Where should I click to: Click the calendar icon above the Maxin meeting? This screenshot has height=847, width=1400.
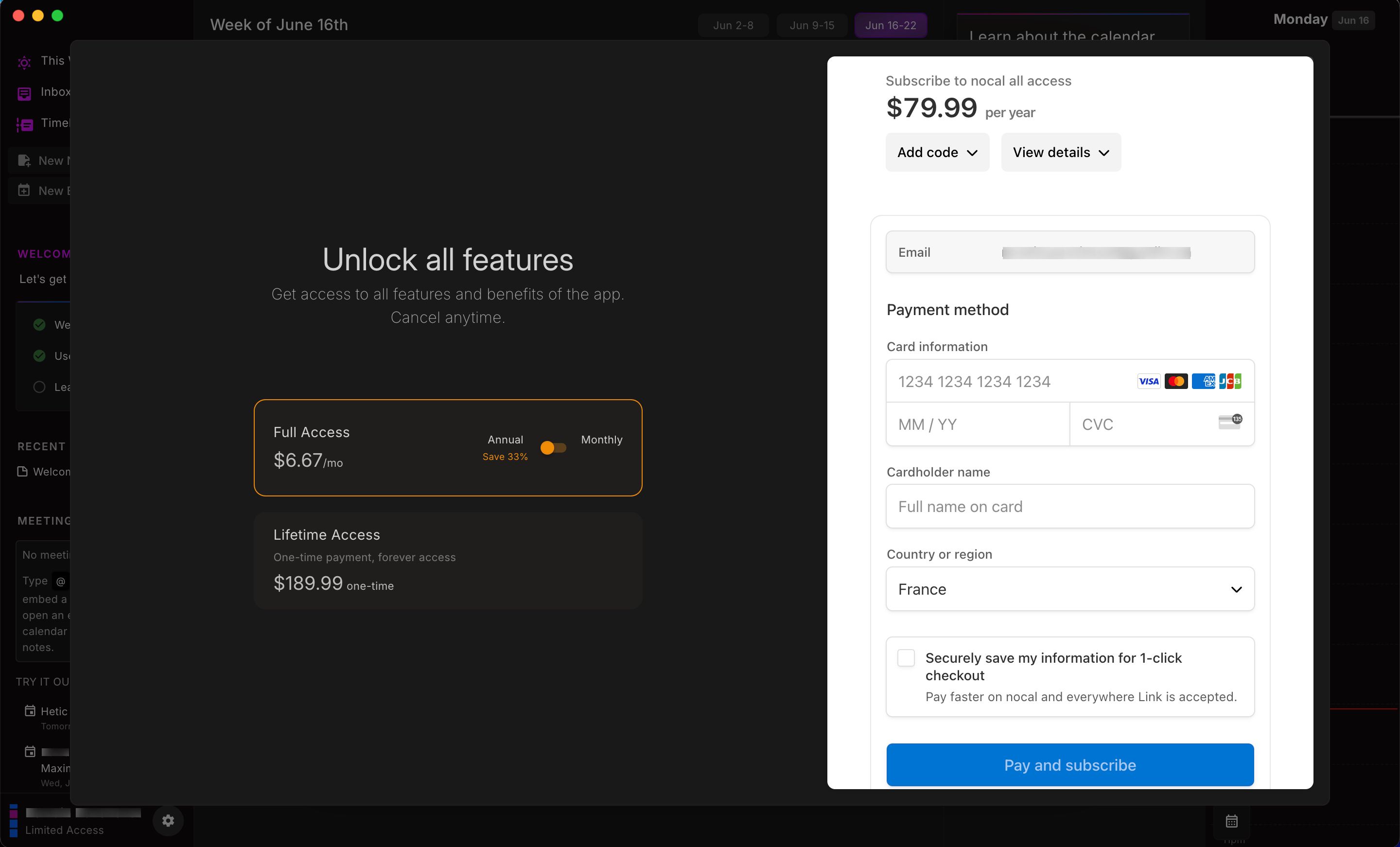coord(30,752)
